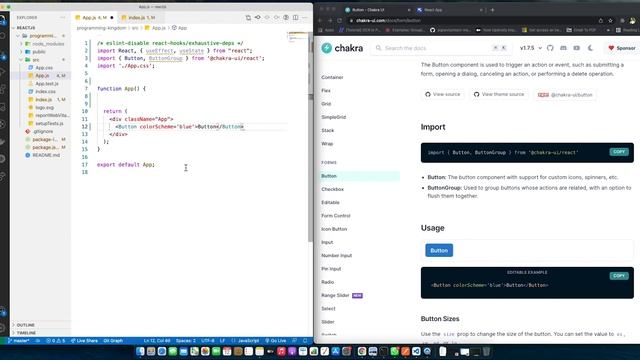Viewport: 640px width, 360px height.
Task: Open Git Graph from status bar
Action: click(113, 341)
